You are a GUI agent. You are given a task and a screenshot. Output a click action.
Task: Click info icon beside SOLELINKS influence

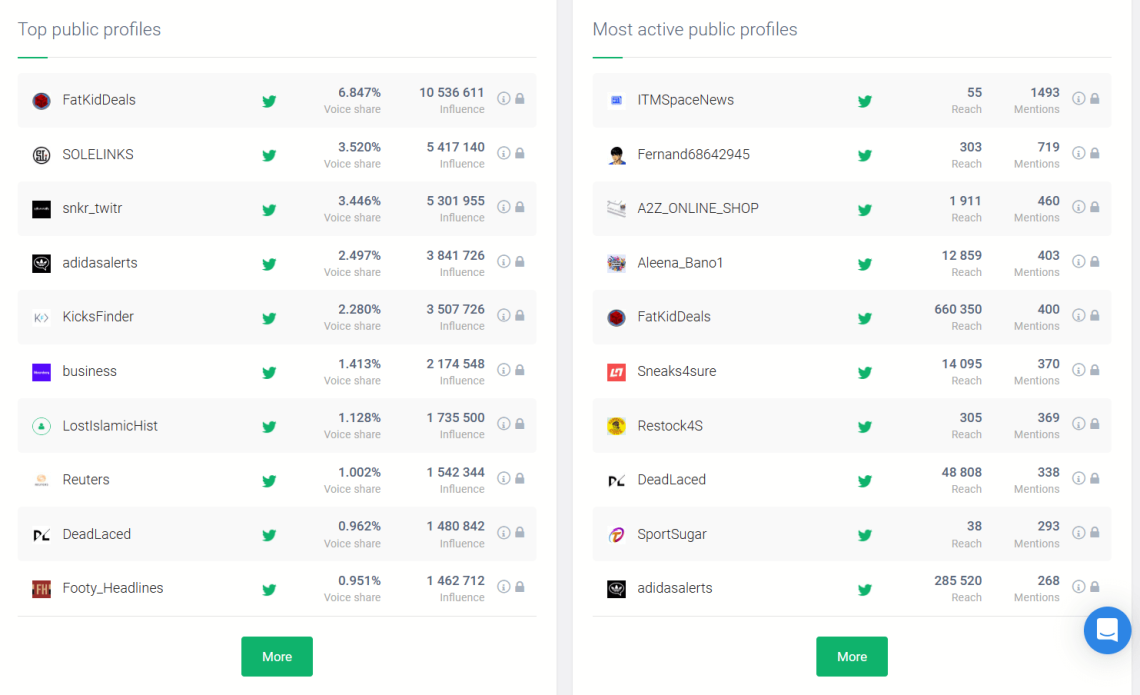[504, 153]
